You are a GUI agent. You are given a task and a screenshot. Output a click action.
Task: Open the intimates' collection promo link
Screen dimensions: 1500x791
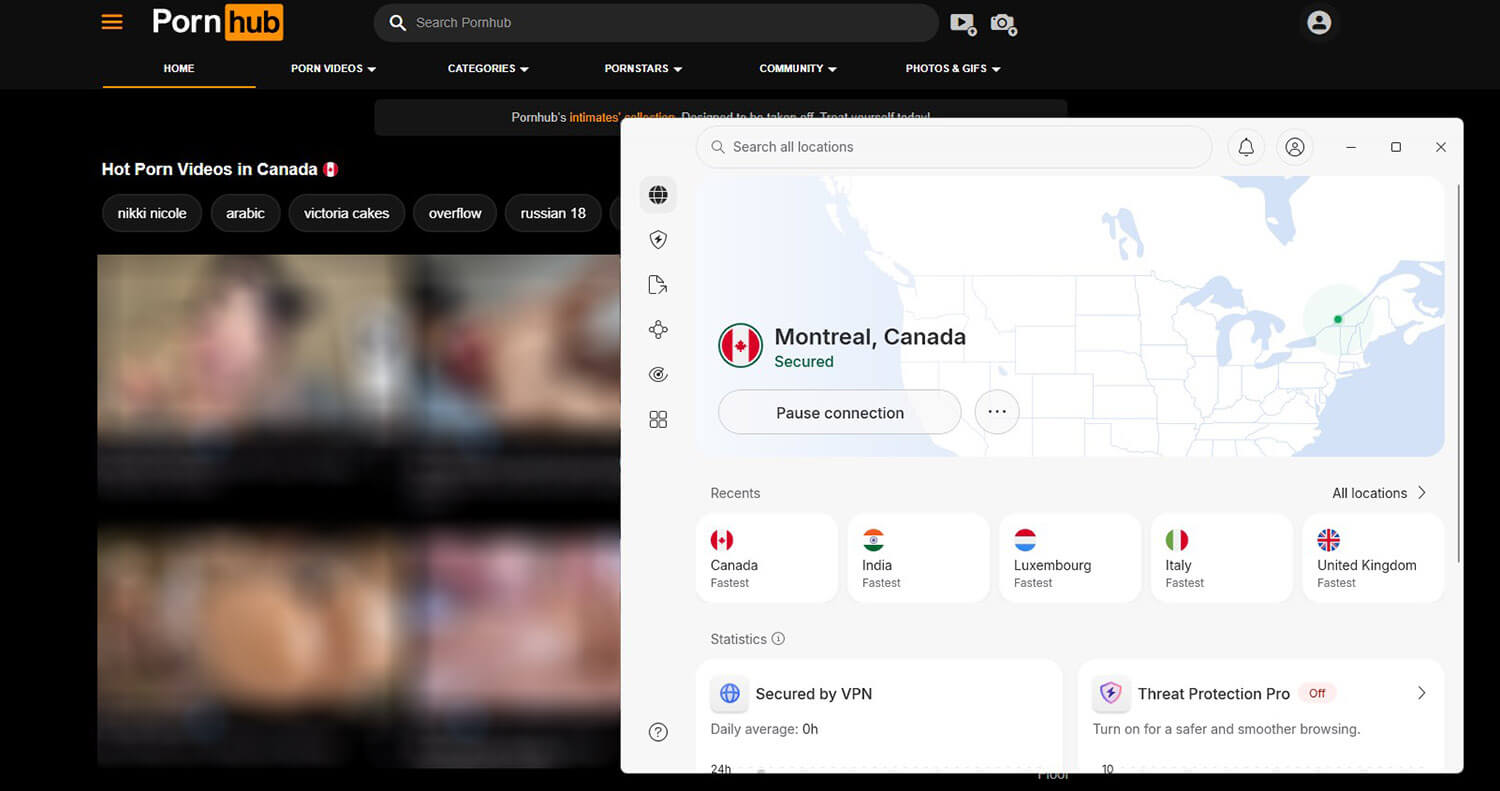point(622,117)
